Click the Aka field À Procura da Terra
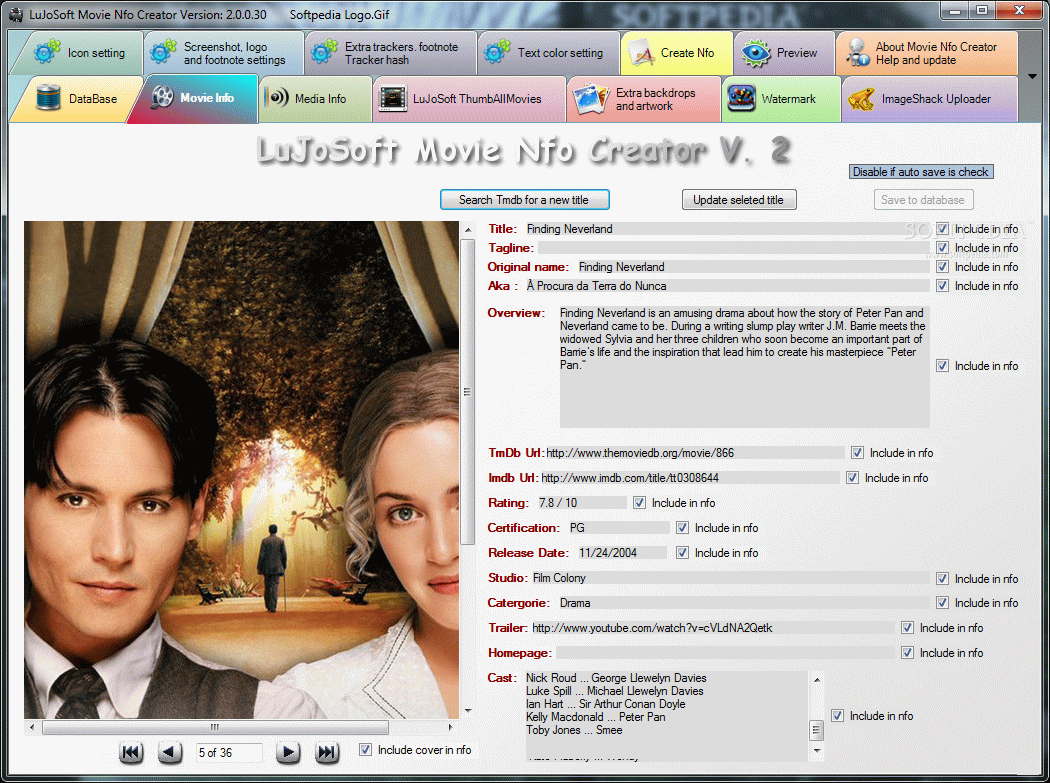 coord(728,286)
